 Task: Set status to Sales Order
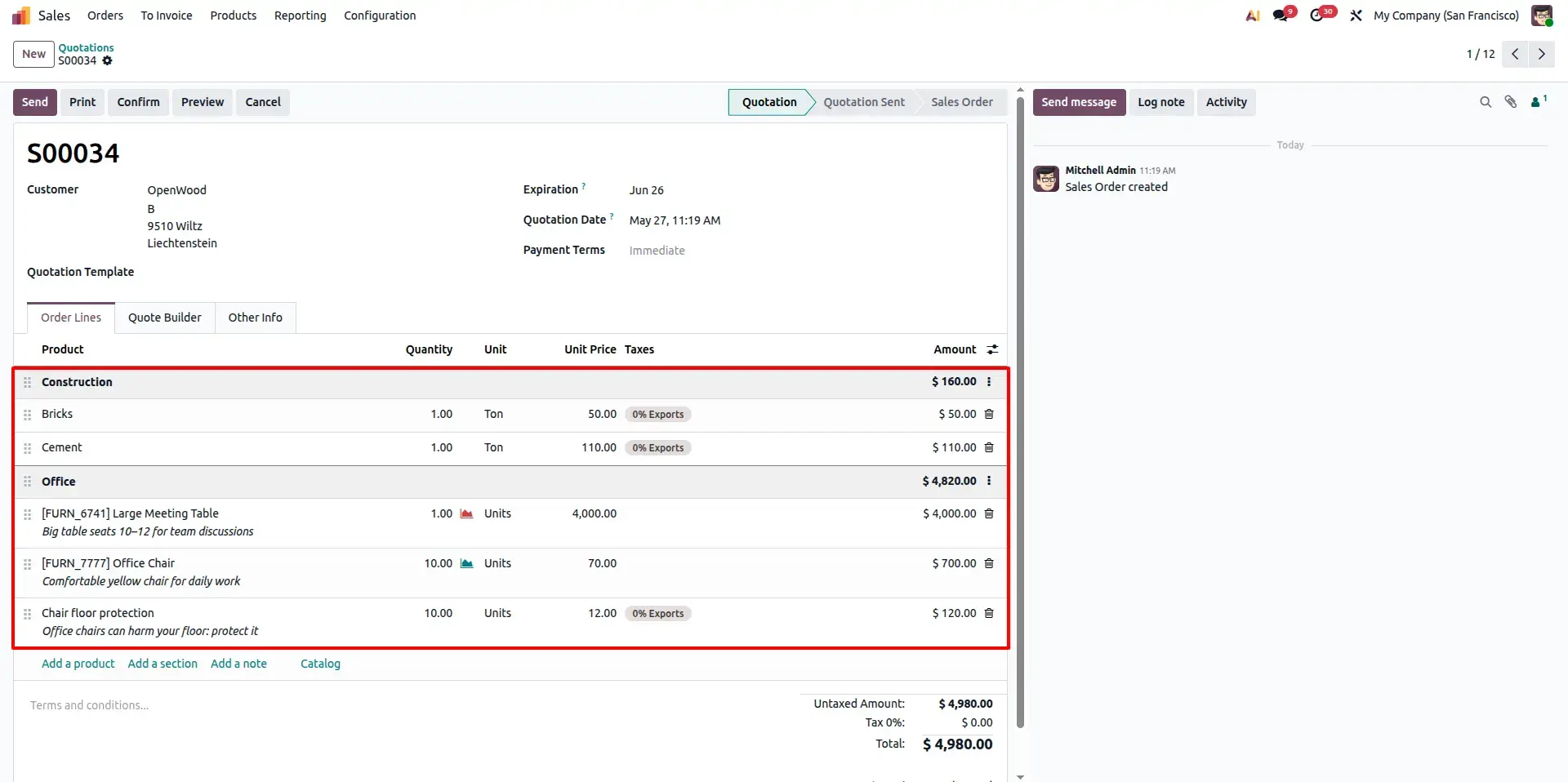click(x=962, y=102)
